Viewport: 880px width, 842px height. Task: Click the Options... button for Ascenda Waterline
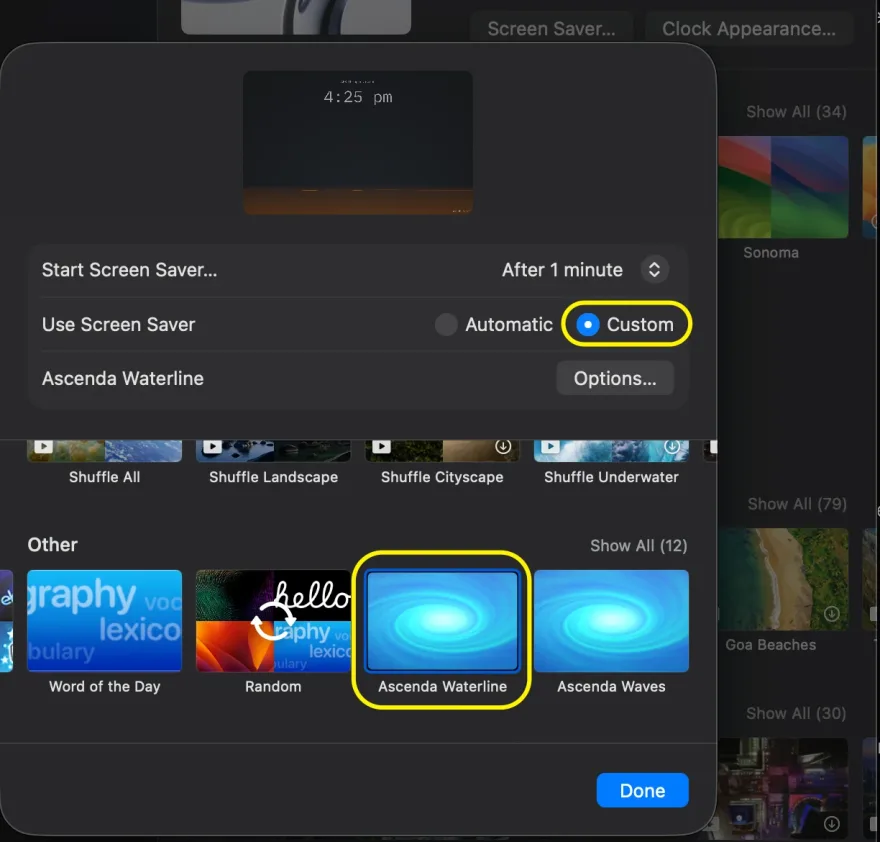pos(615,378)
